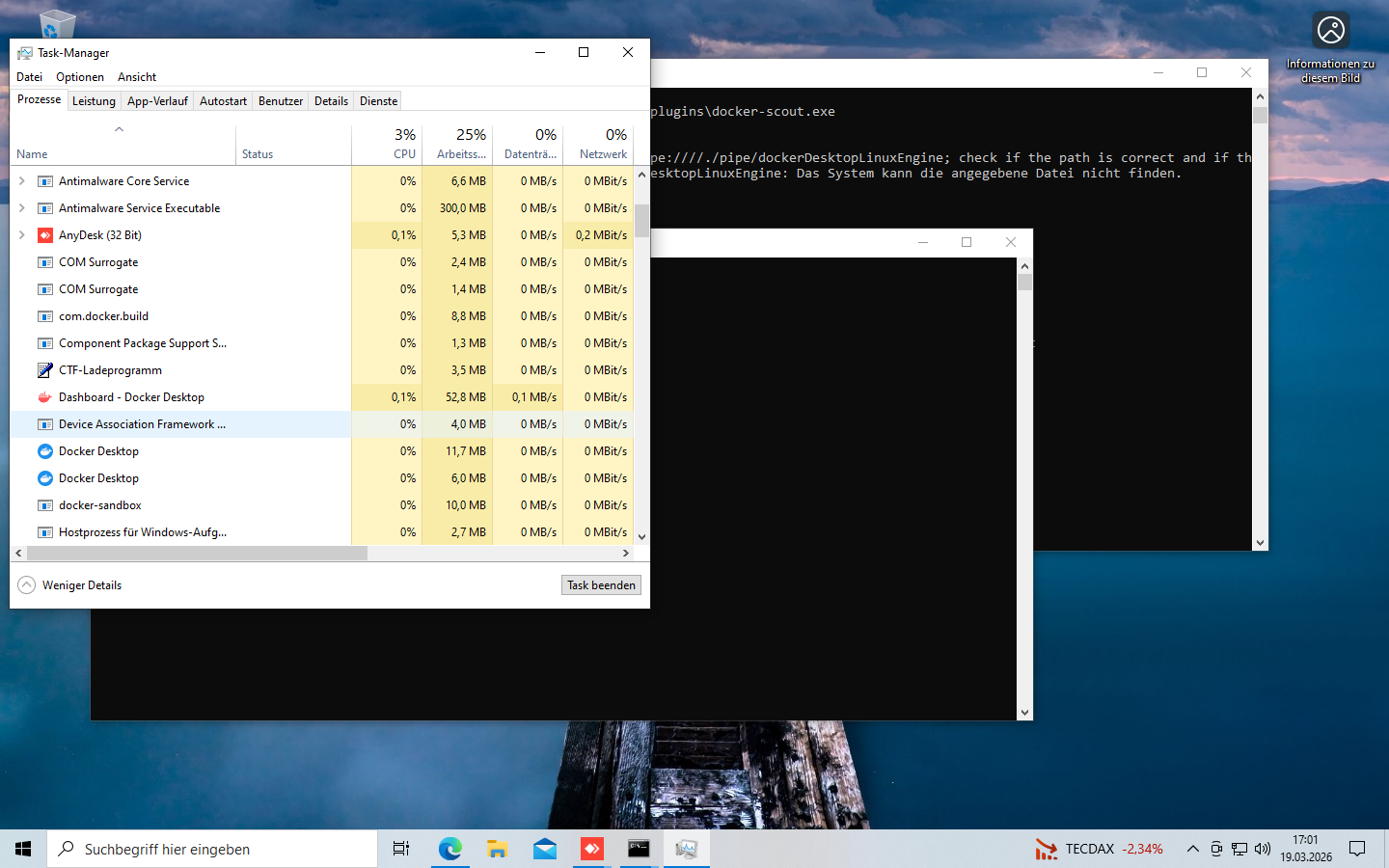The width and height of the screenshot is (1389, 868).
Task: Click the Antimalware Core Service process icon
Action: tap(44, 181)
